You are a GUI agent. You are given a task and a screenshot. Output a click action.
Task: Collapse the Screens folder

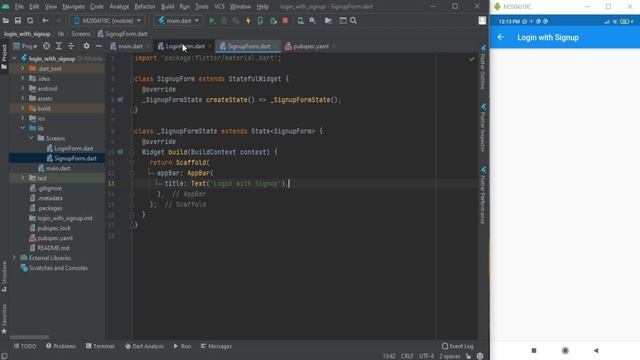(31, 138)
